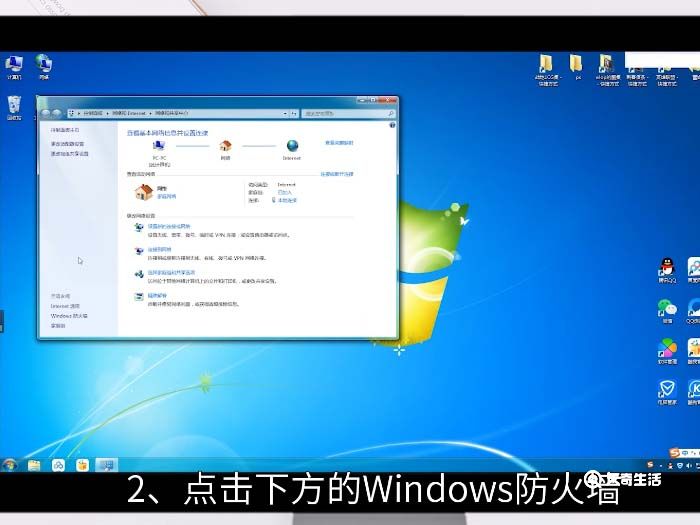Open Internet 选项 in the sidebar
The image size is (700, 525).
(65, 306)
